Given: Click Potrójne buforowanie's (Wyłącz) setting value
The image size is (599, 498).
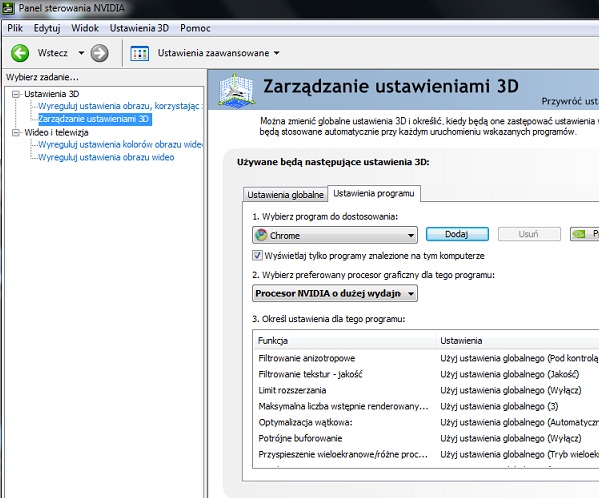Looking at the screenshot, I should [x=511, y=438].
